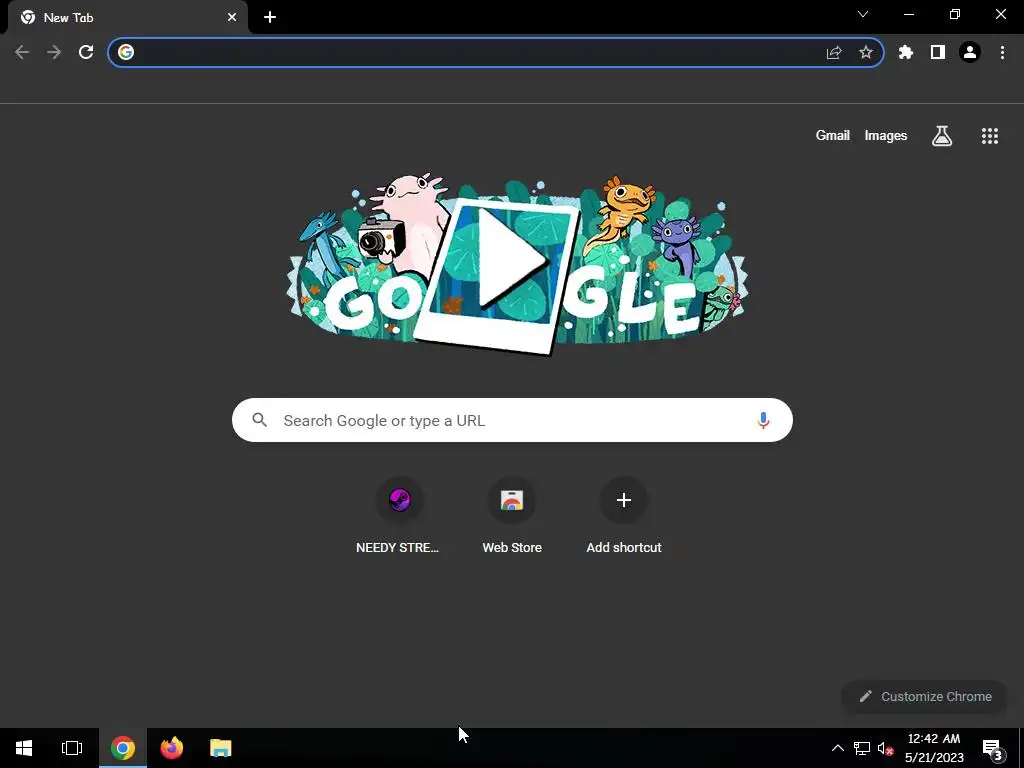This screenshot has height=768, width=1024.
Task: Open the profile avatar menu
Action: click(x=970, y=52)
